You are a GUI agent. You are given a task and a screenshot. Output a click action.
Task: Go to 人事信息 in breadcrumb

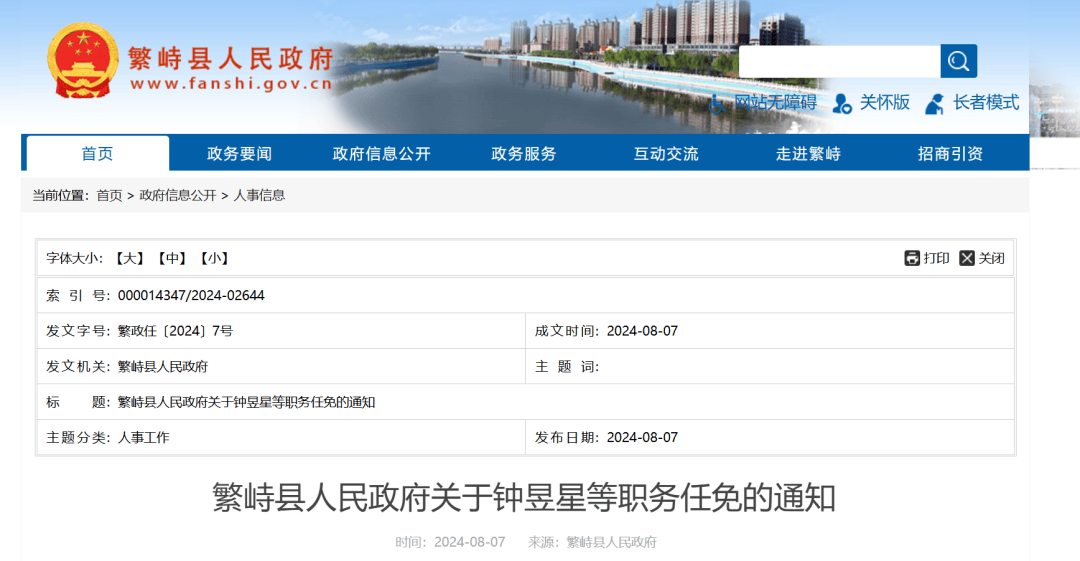(x=259, y=196)
